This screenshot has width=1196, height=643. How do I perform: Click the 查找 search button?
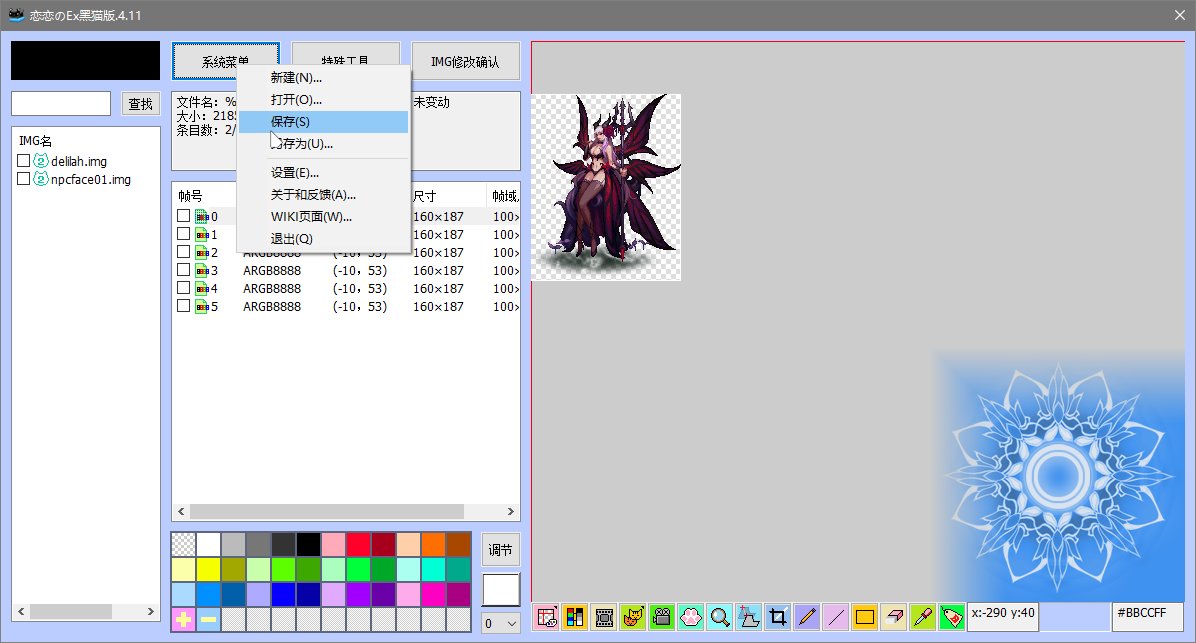click(x=140, y=104)
